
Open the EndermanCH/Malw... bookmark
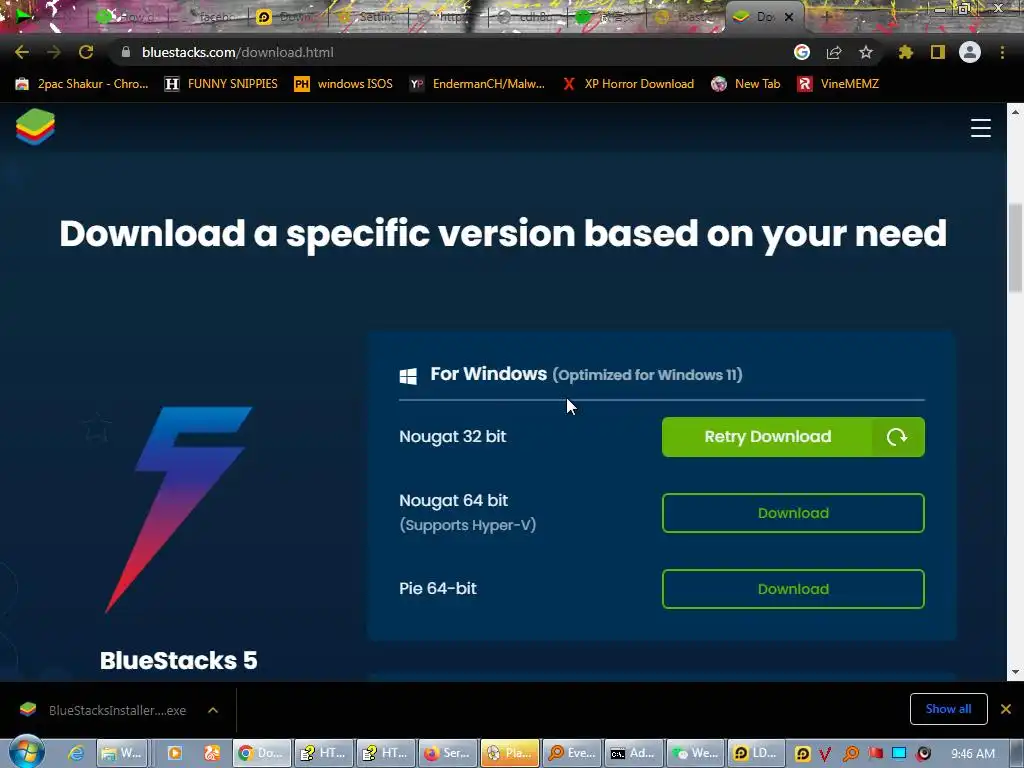(477, 84)
